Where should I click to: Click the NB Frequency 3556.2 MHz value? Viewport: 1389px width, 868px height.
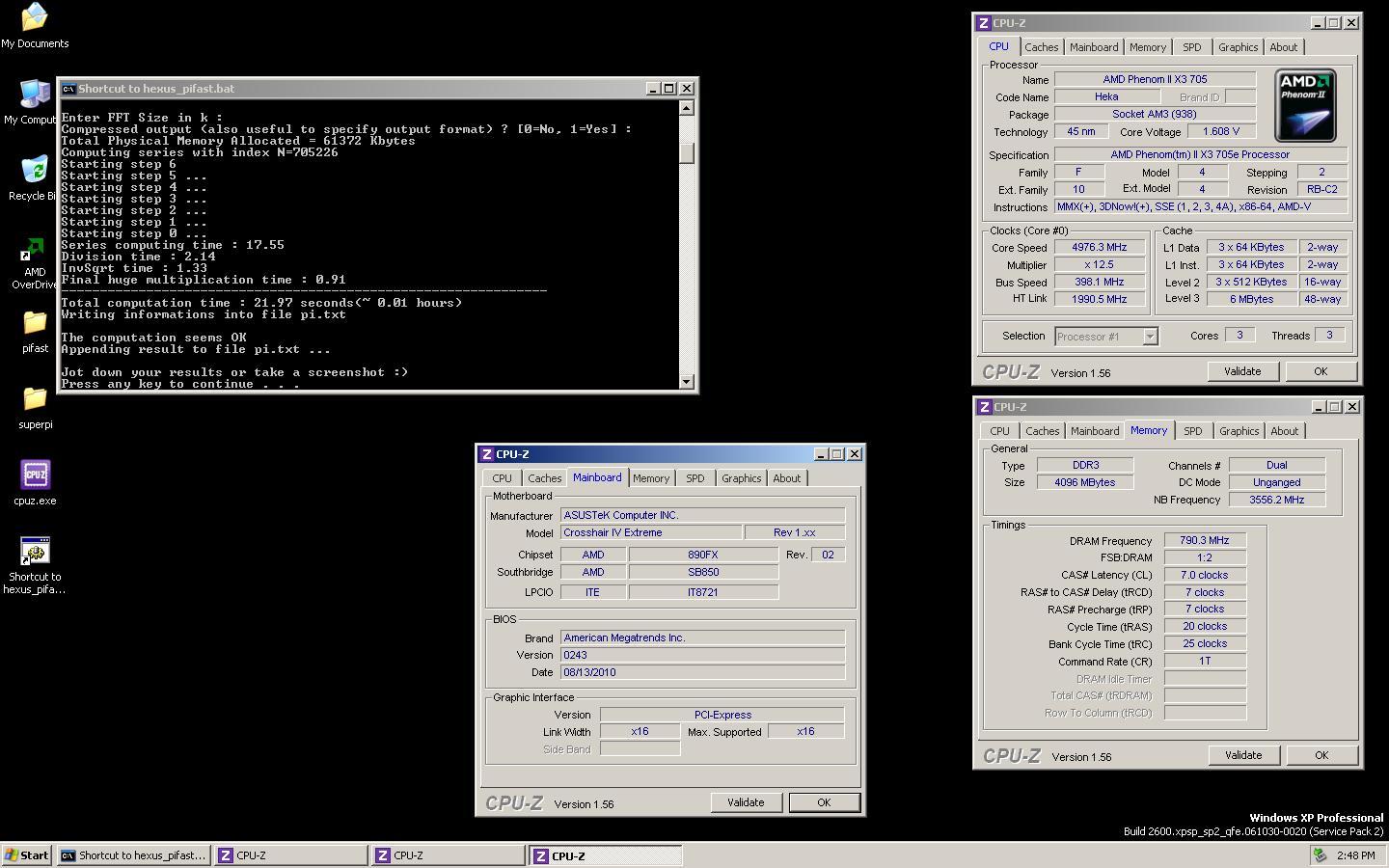(x=1276, y=500)
